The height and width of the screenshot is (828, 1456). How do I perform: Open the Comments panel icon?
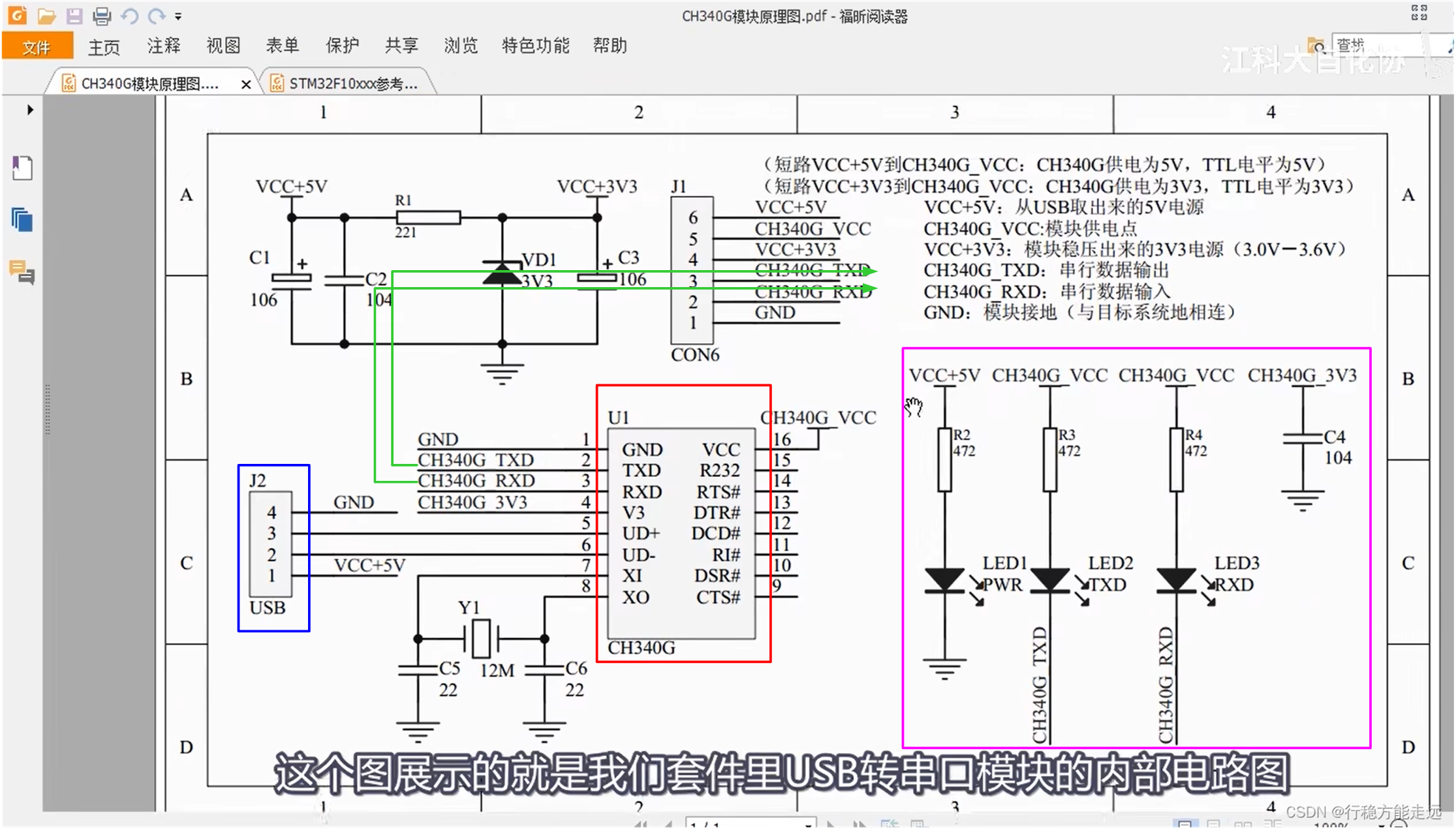tap(22, 271)
